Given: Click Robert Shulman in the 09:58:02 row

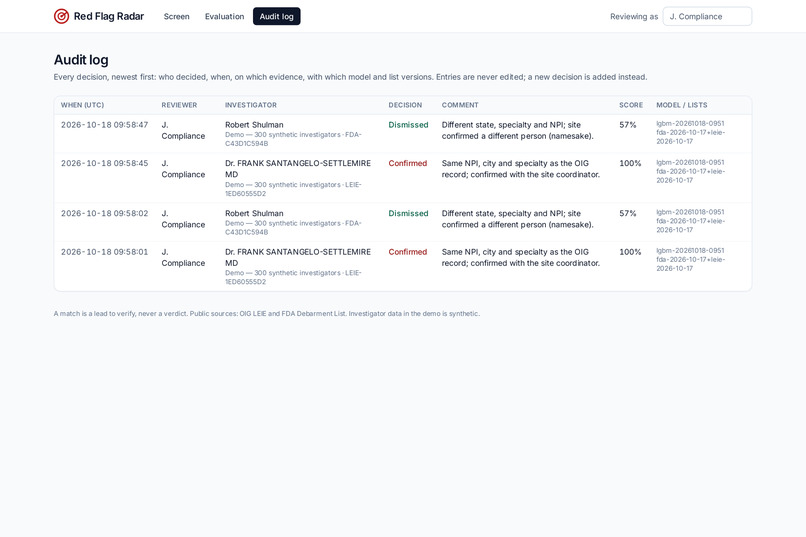Looking at the screenshot, I should coord(254,213).
